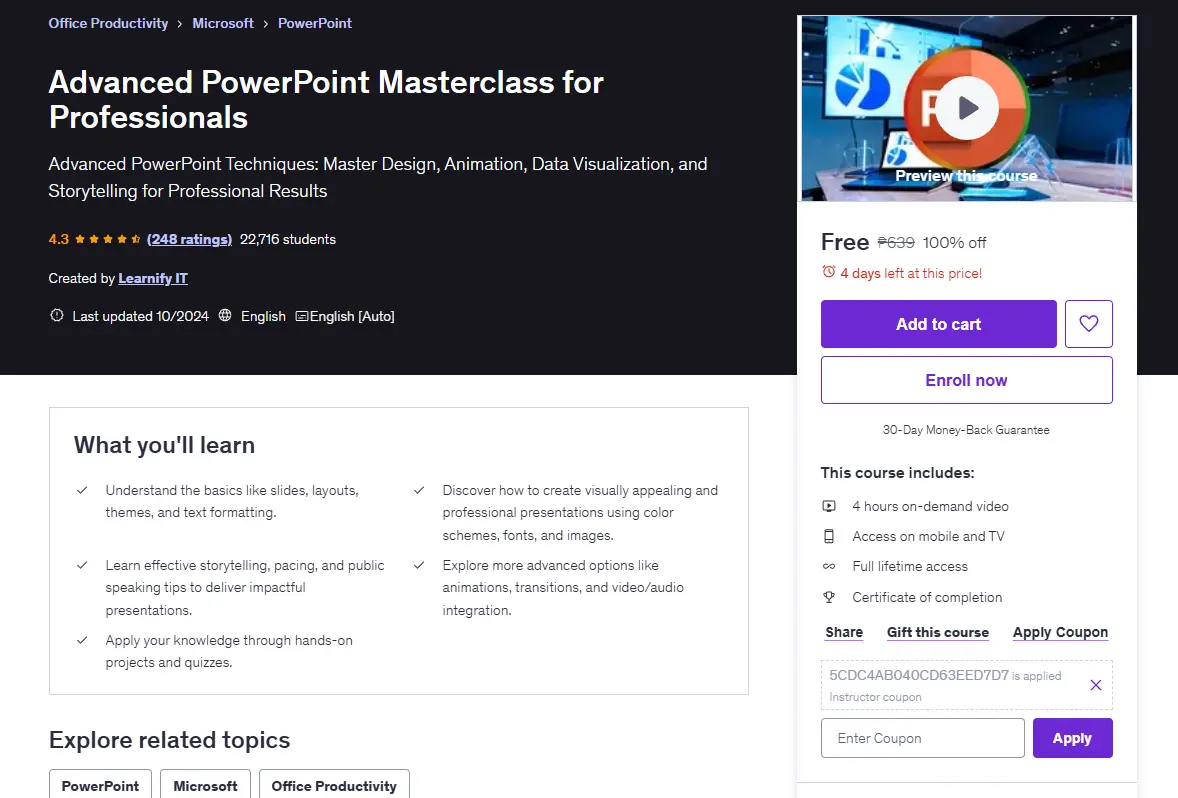Focus the Enter Coupon field
1178x798 pixels.
click(x=923, y=738)
